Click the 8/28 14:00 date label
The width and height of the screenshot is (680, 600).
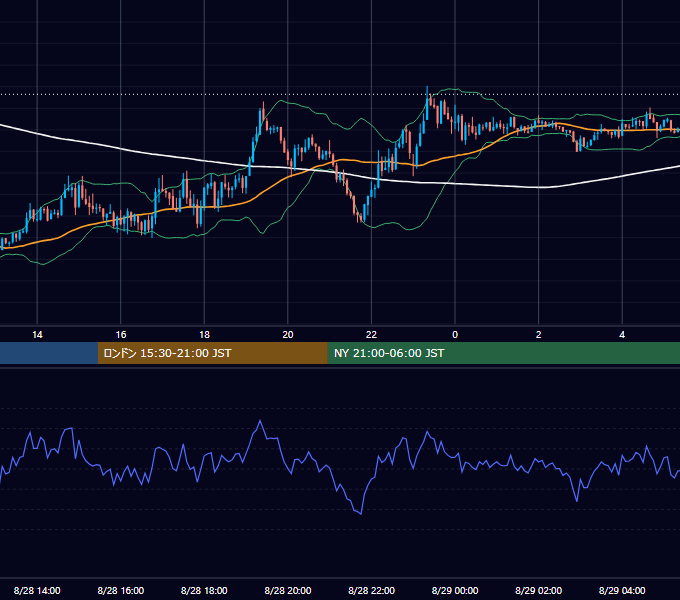[x=37, y=590]
